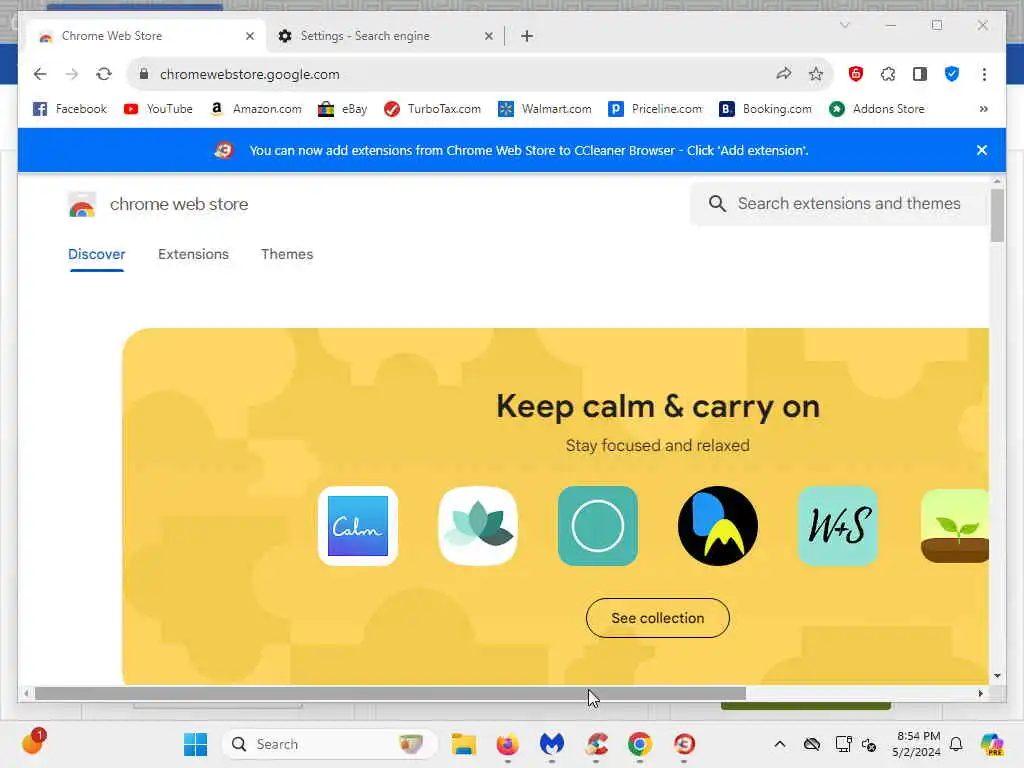The height and width of the screenshot is (768, 1024).
Task: Share this page via share icon
Action: click(784, 74)
